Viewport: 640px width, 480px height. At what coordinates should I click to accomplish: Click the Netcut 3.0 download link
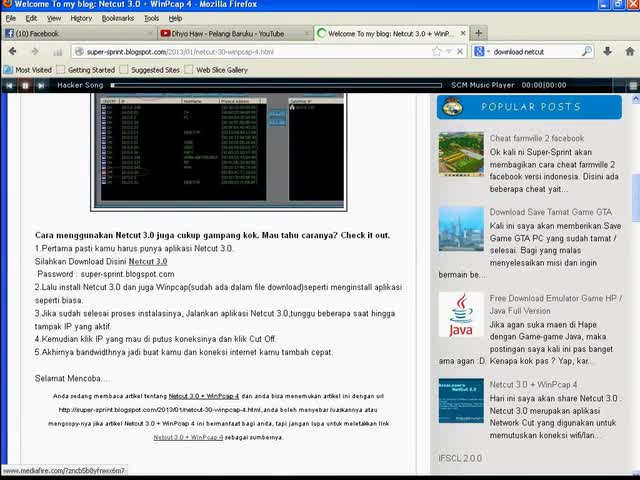pos(148,262)
